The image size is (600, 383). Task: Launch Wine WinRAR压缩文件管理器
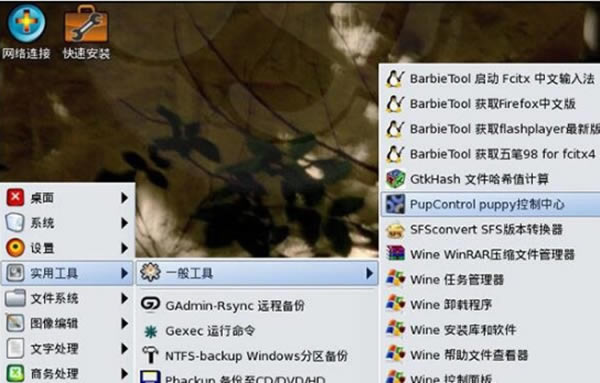[491, 254]
